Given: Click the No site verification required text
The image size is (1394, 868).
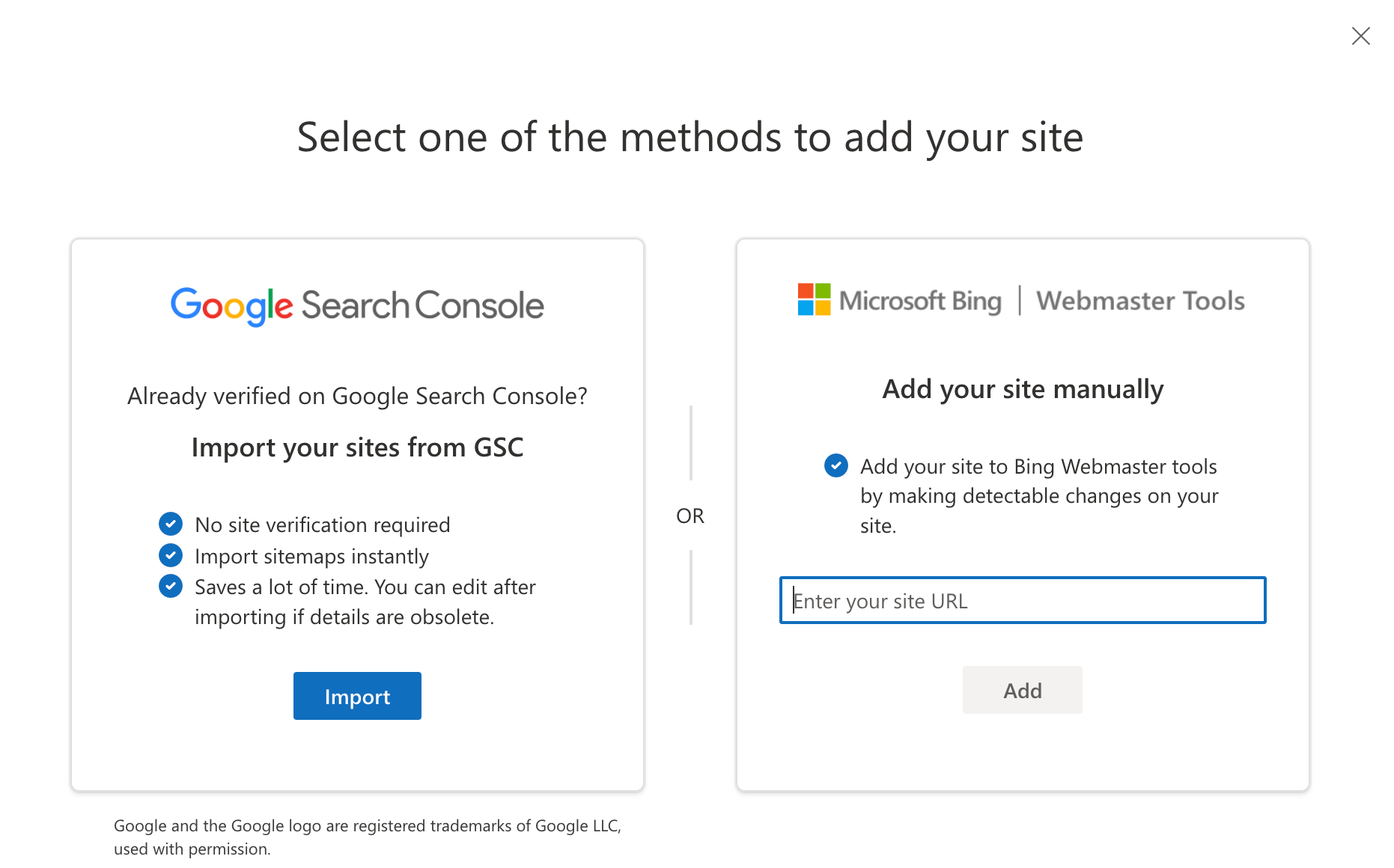Looking at the screenshot, I should pos(322,525).
